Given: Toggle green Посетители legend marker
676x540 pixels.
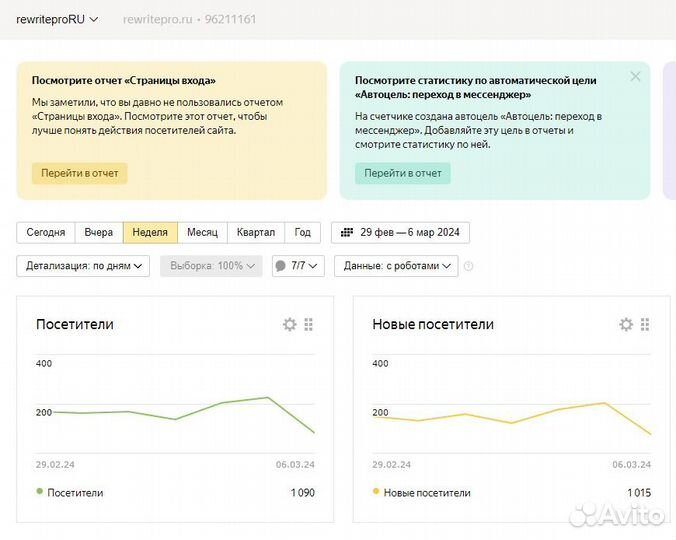Looking at the screenshot, I should (x=40, y=491).
